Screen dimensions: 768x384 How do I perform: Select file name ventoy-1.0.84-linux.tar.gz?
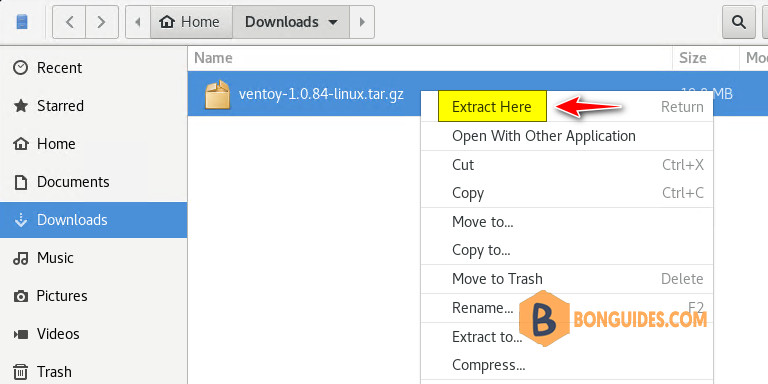click(x=321, y=94)
